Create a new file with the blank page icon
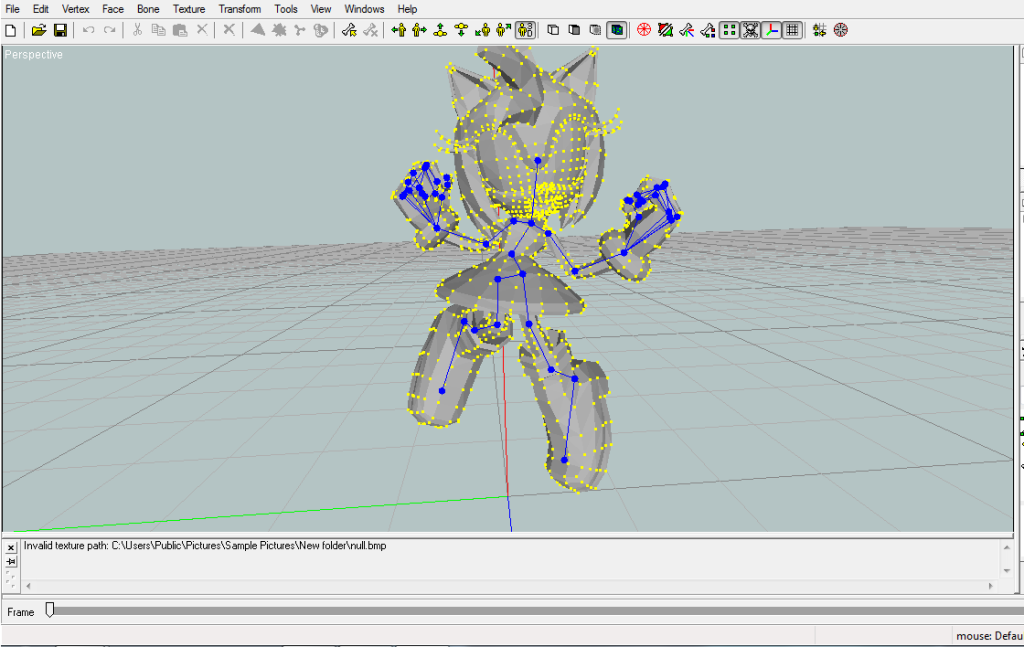1024x647 pixels. tap(10, 30)
